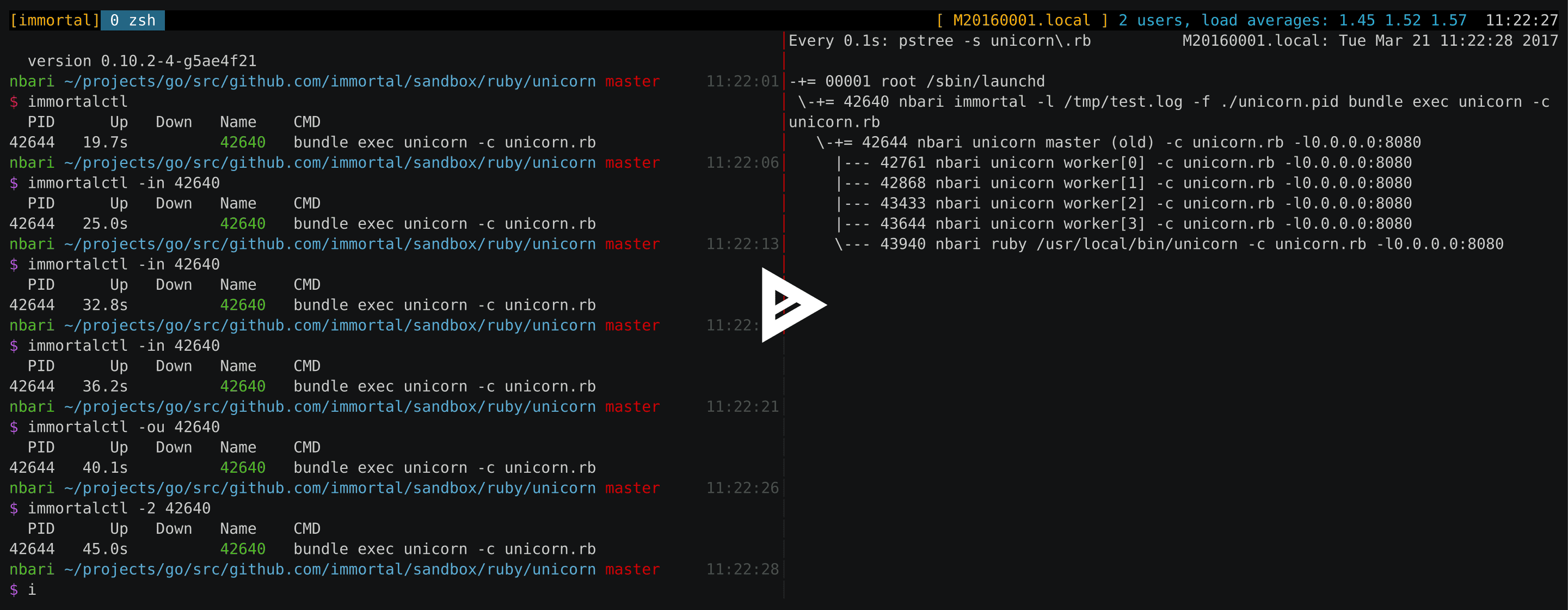Image resolution: width=1568 pixels, height=610 pixels.
Task: Click the uptime value '40.1s'
Action: click(x=105, y=467)
